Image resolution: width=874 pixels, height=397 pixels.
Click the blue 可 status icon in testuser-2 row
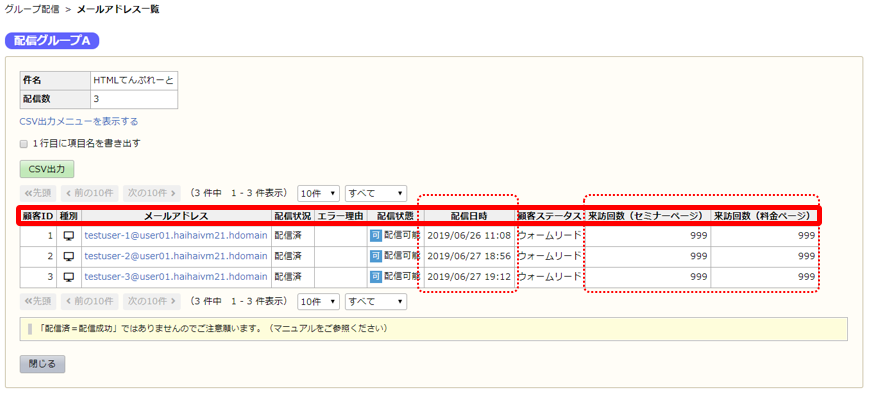click(x=376, y=256)
